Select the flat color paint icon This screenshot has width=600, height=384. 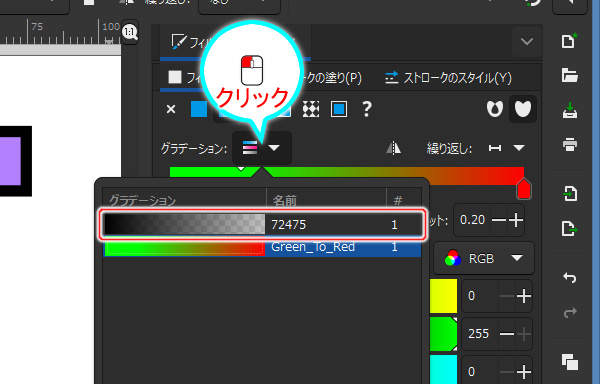(199, 109)
